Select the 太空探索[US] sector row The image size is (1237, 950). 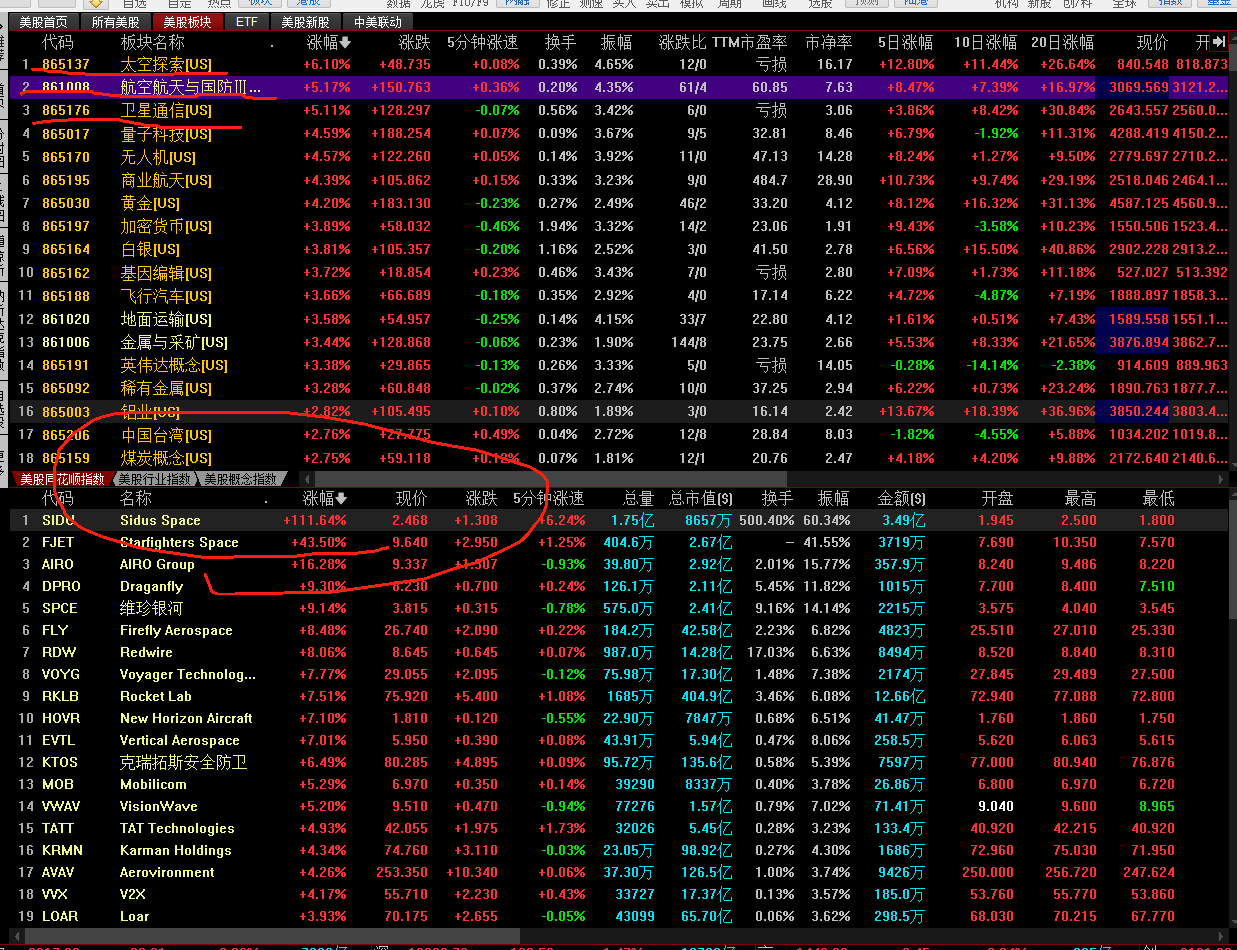pyautogui.click(x=618, y=64)
